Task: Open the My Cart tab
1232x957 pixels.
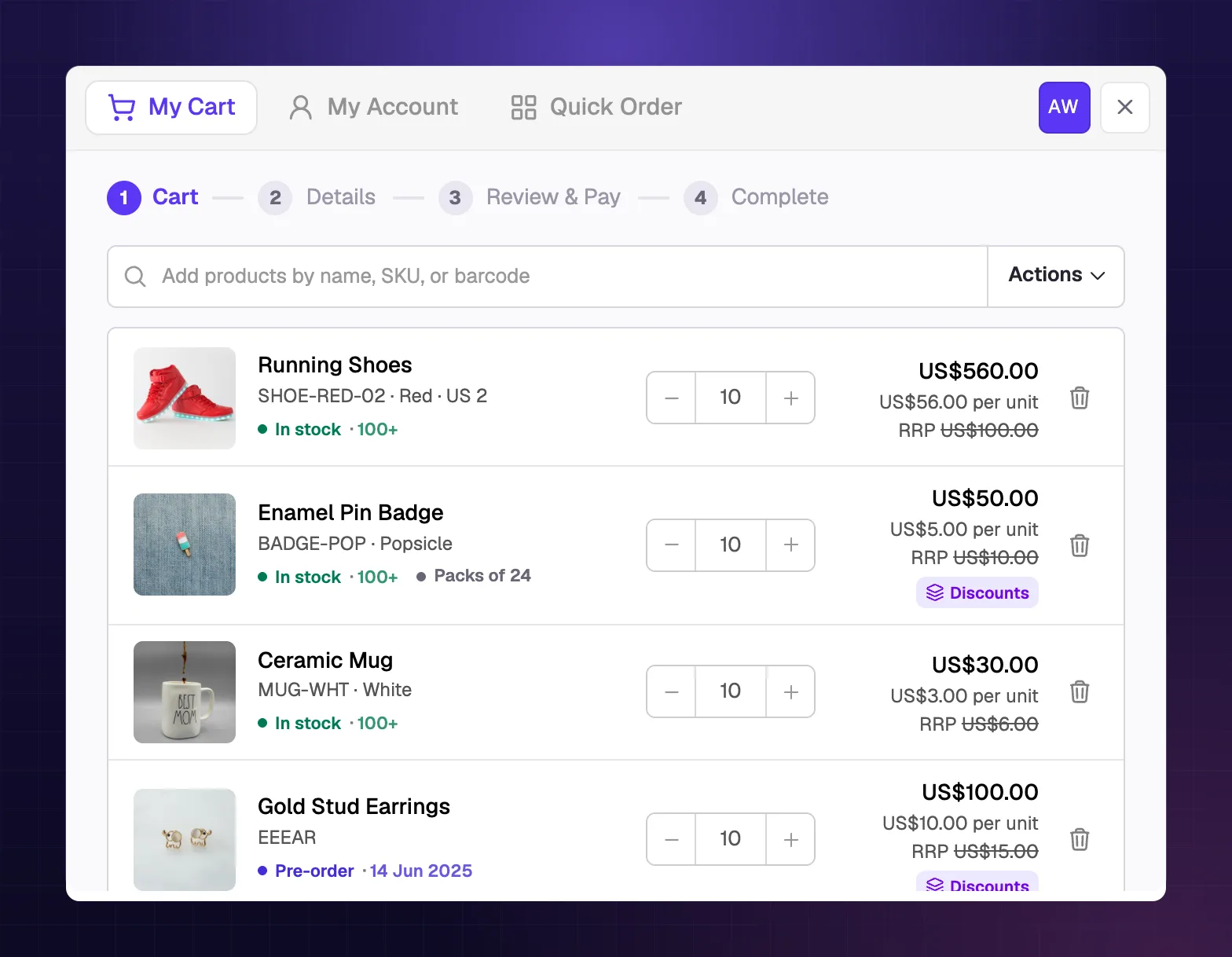Action: pos(171,108)
